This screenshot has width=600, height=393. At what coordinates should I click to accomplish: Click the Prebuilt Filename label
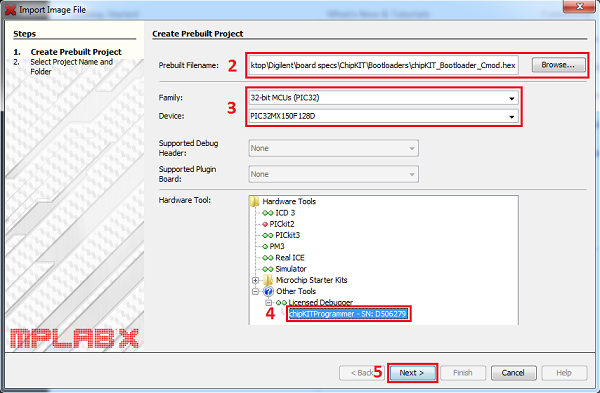[189, 65]
